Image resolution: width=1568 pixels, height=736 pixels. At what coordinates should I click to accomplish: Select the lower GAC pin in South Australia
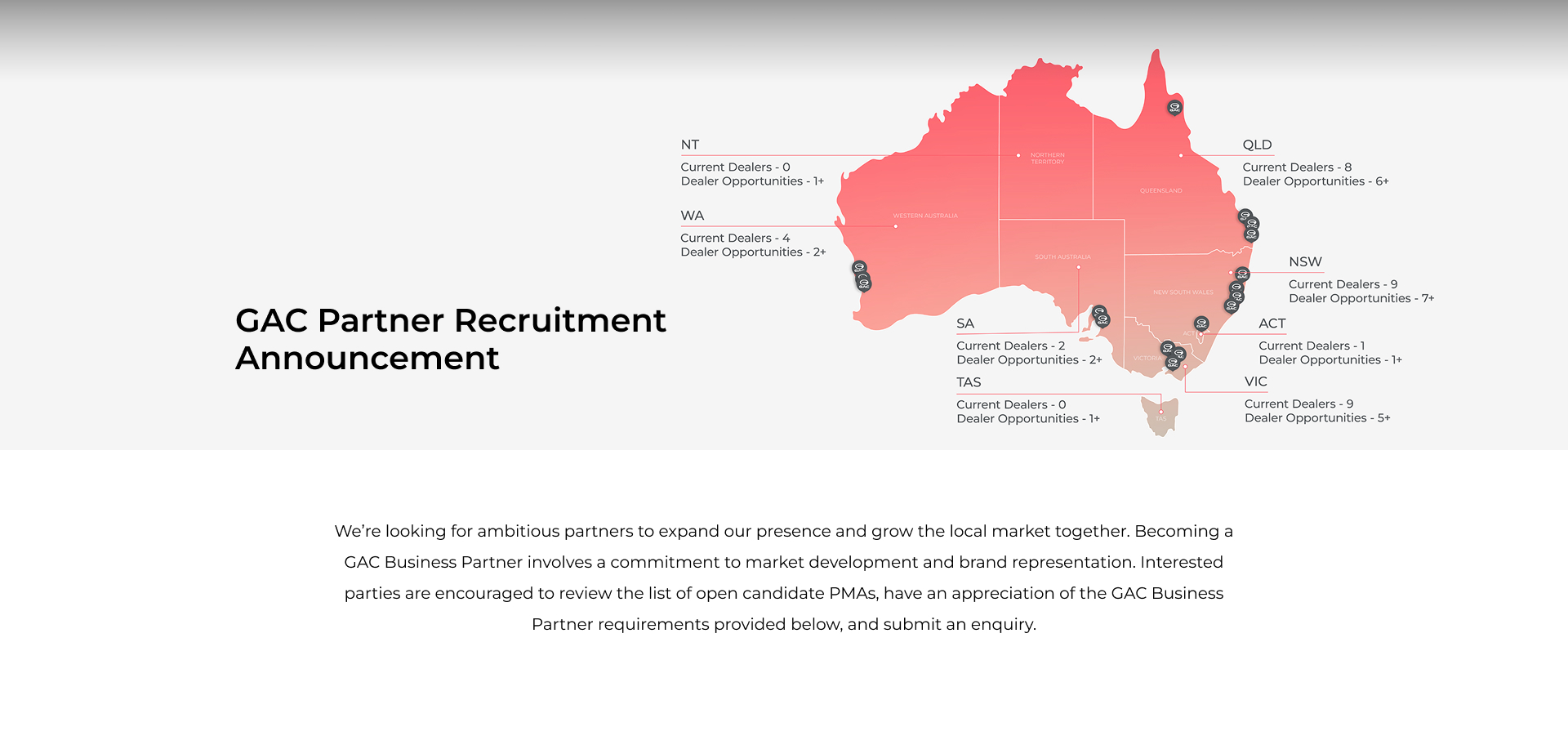(1102, 320)
